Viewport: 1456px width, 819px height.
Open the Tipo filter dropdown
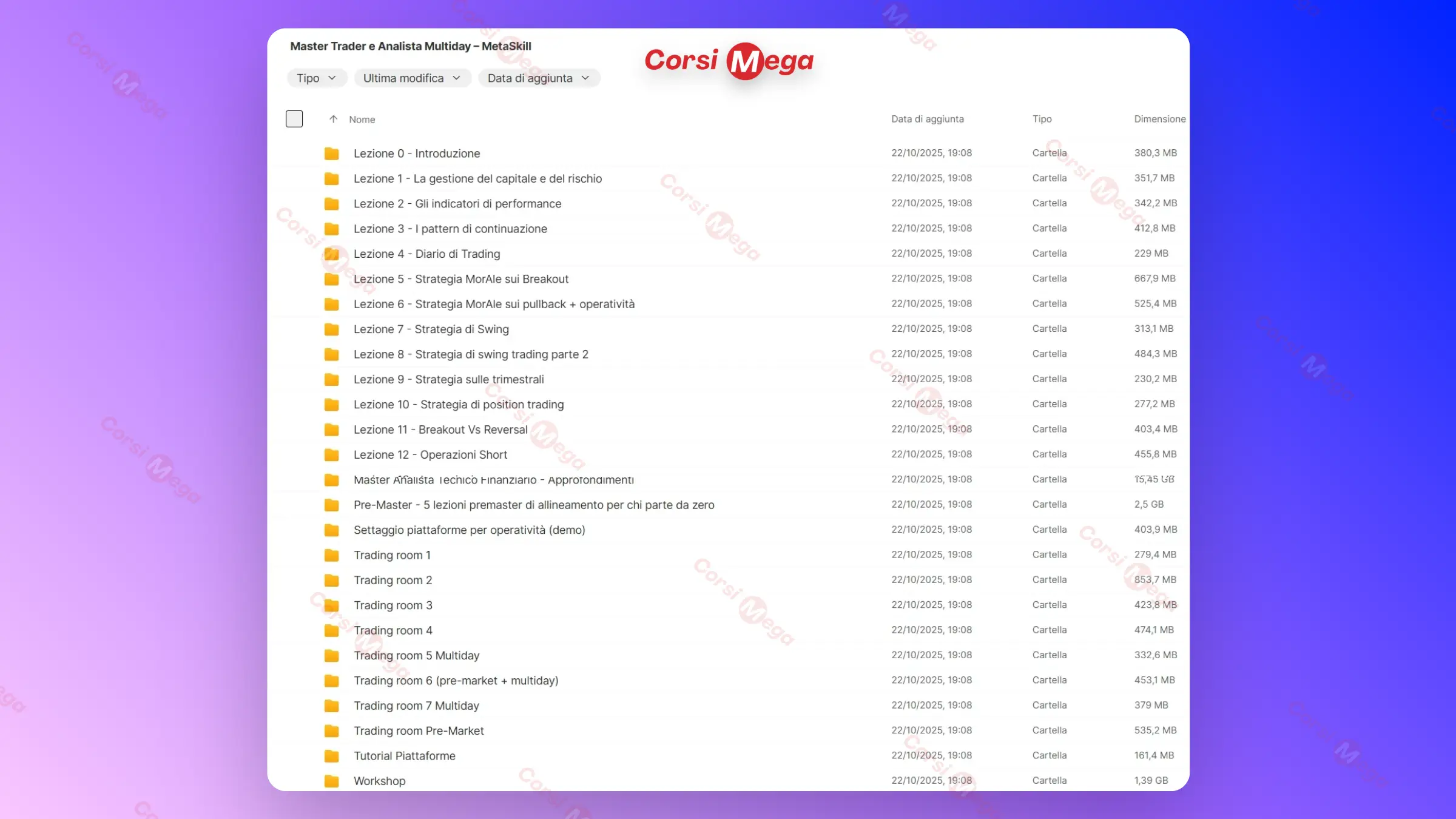(x=316, y=78)
